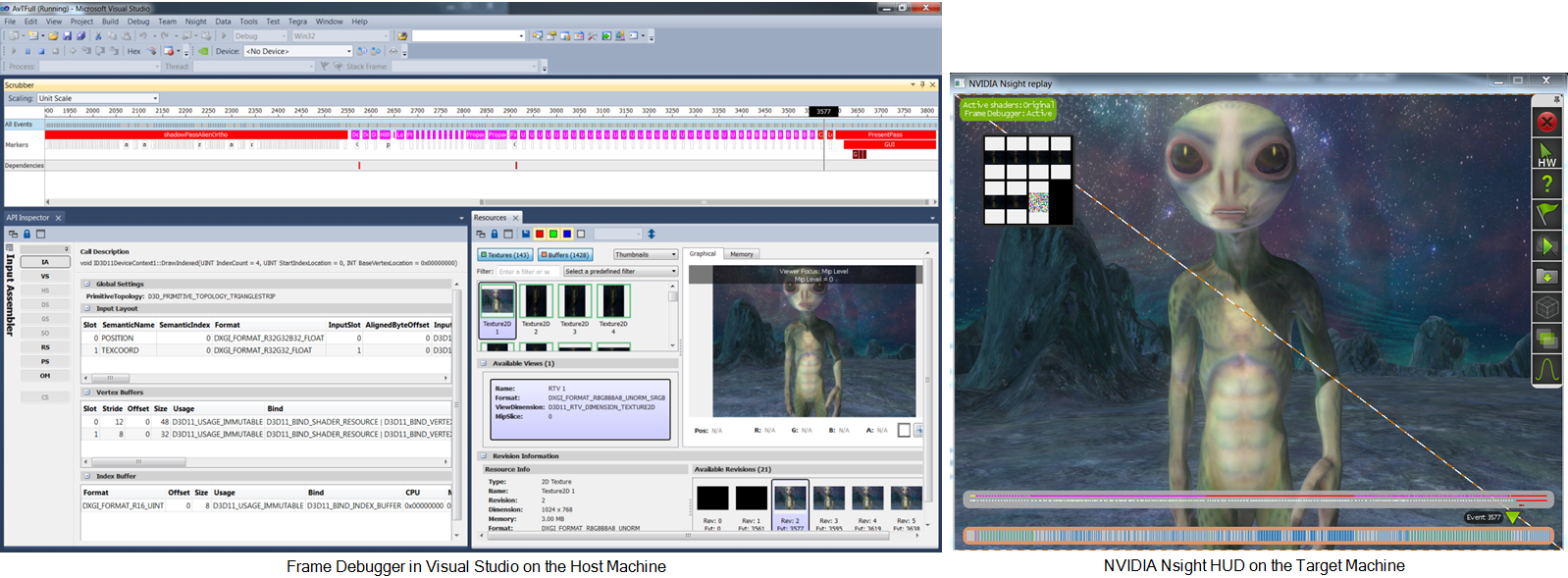This screenshot has height=578, width=1568.
Task: Select the Texture2D 1 thumbnail
Action: [497, 309]
